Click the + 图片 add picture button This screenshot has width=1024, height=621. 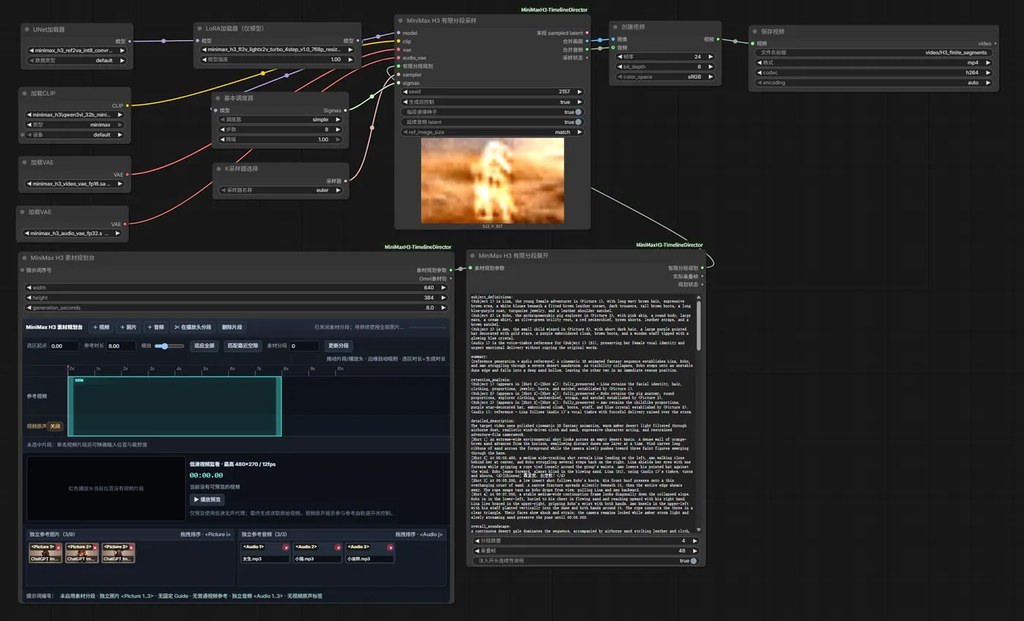click(129, 327)
